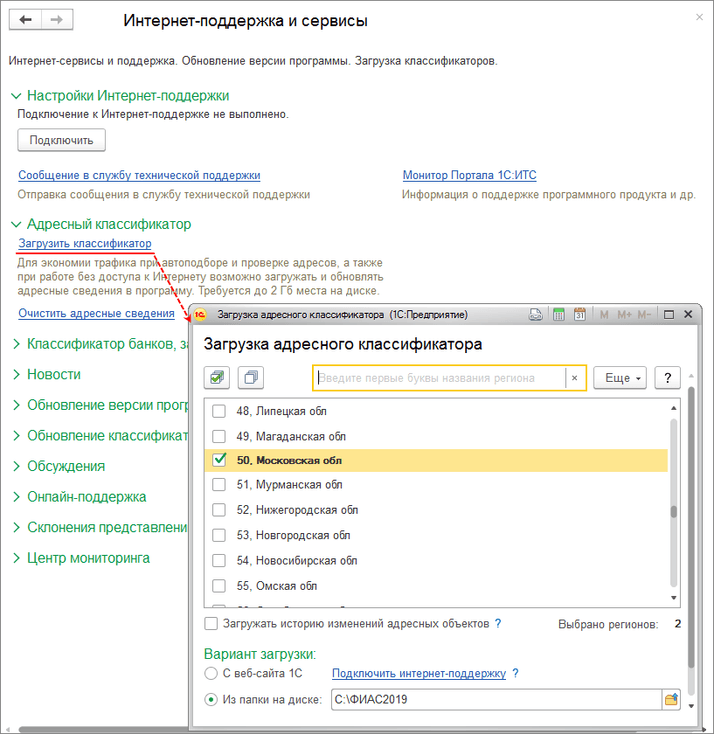Expand the Новости section
This screenshot has height=734, width=714.
pos(16,374)
